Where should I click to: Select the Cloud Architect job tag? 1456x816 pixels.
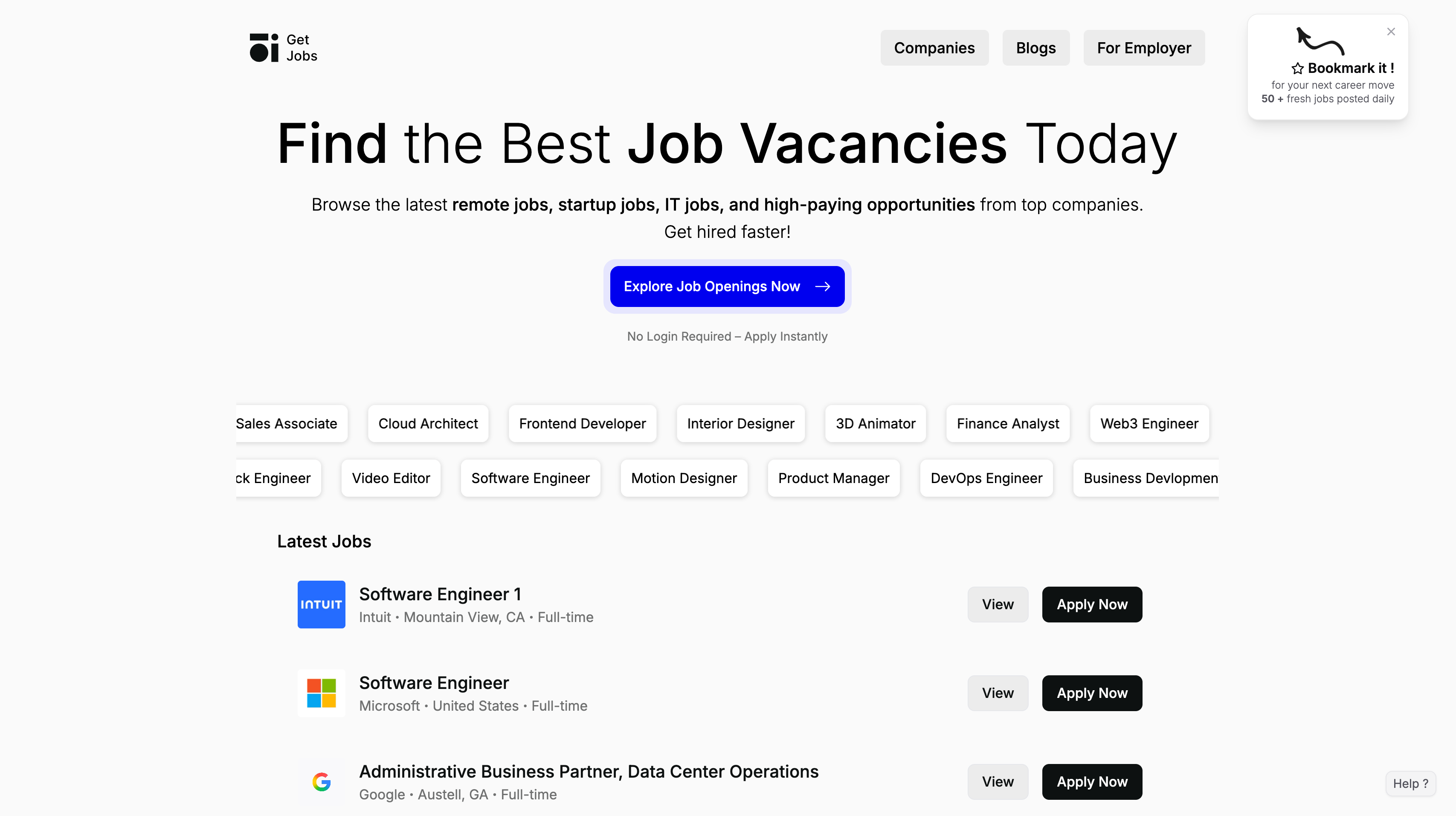coord(428,423)
